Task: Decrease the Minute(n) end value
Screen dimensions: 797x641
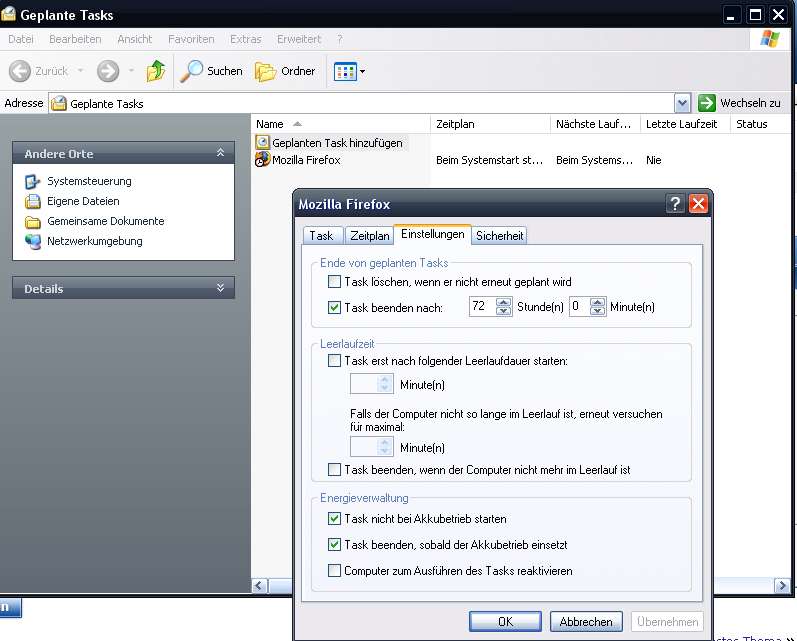Action: (x=598, y=311)
